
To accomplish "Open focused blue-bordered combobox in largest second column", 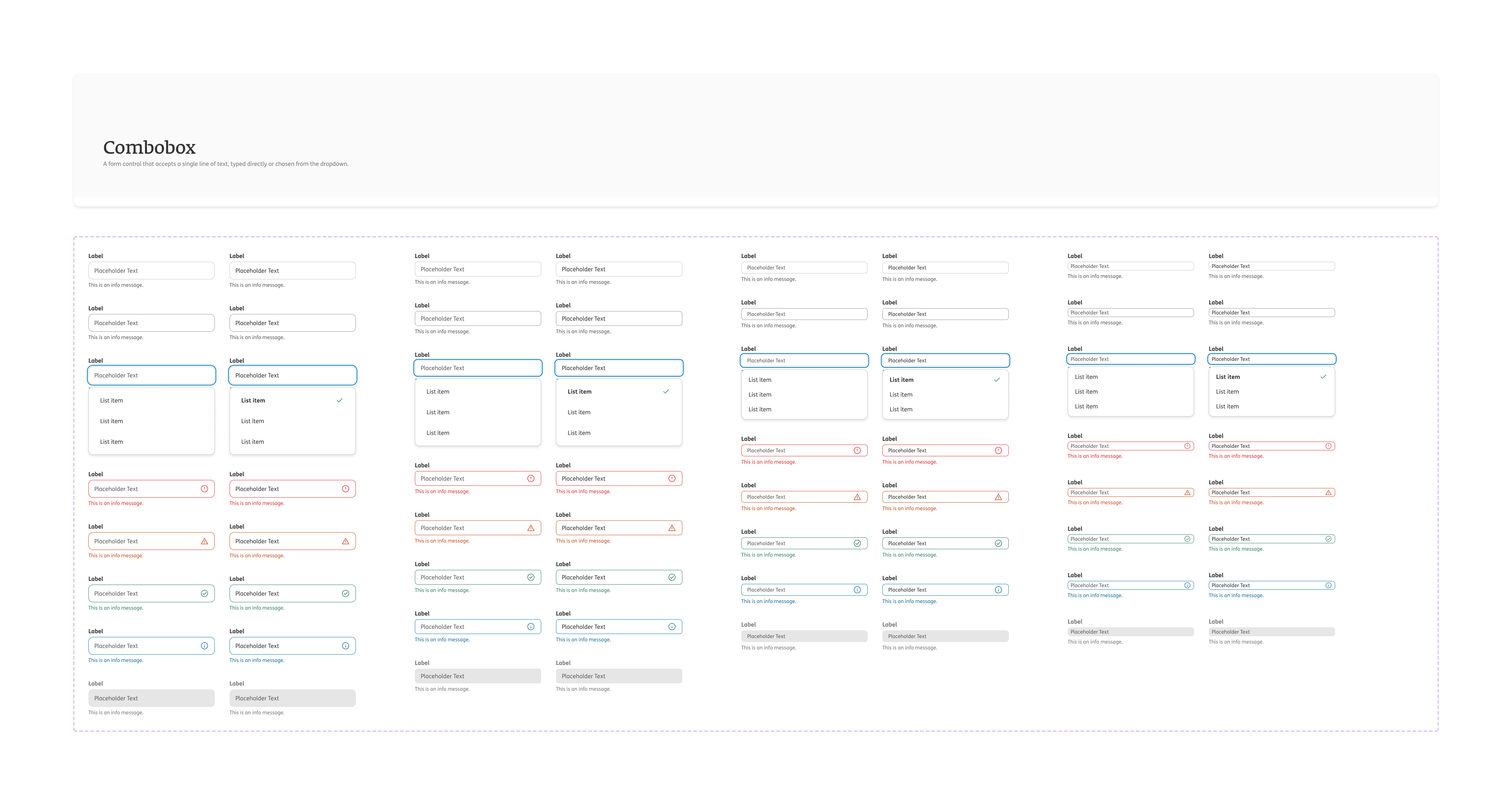I will coord(292,375).
